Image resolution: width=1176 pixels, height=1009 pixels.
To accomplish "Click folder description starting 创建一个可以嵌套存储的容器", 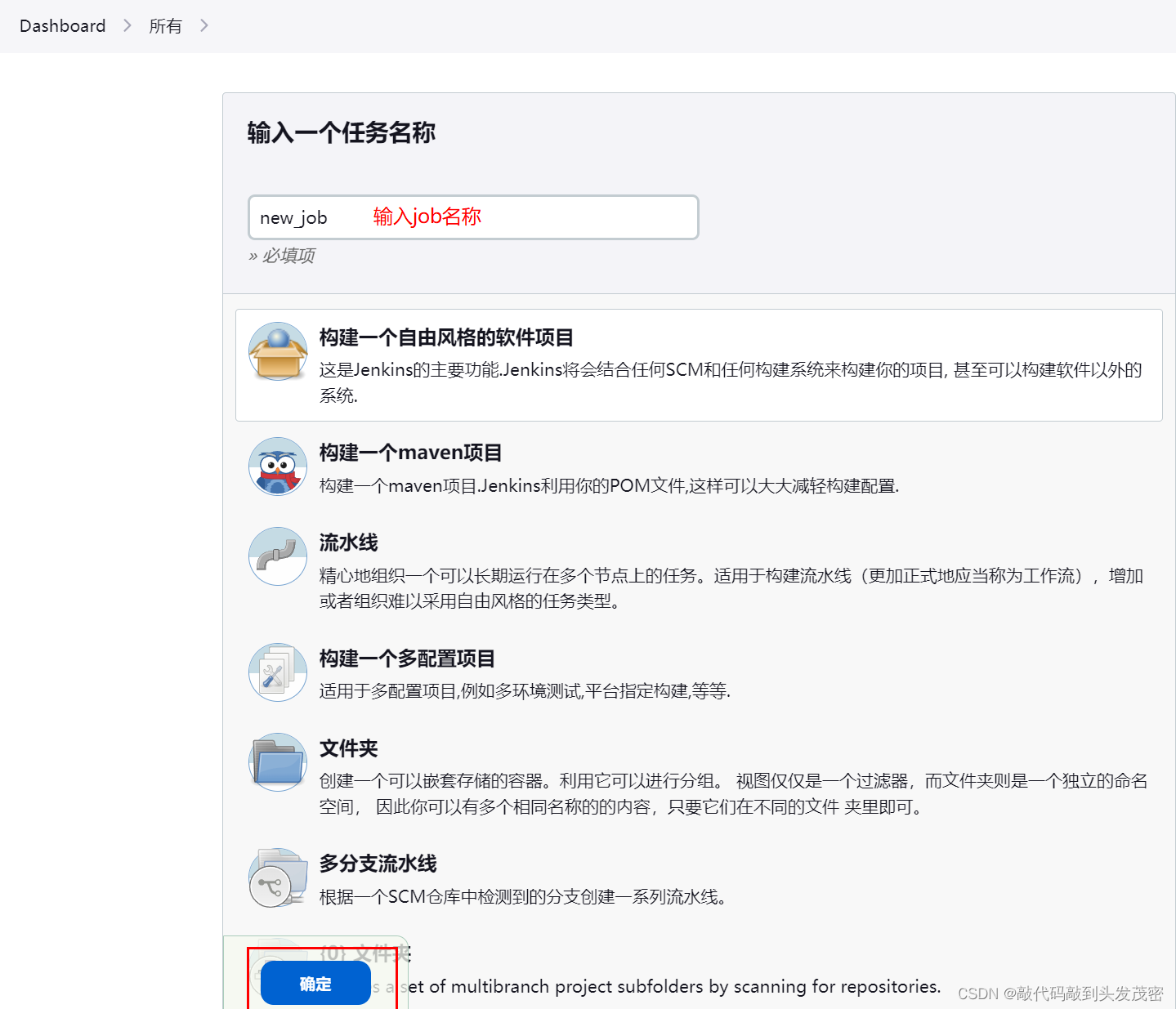I will click(733, 794).
